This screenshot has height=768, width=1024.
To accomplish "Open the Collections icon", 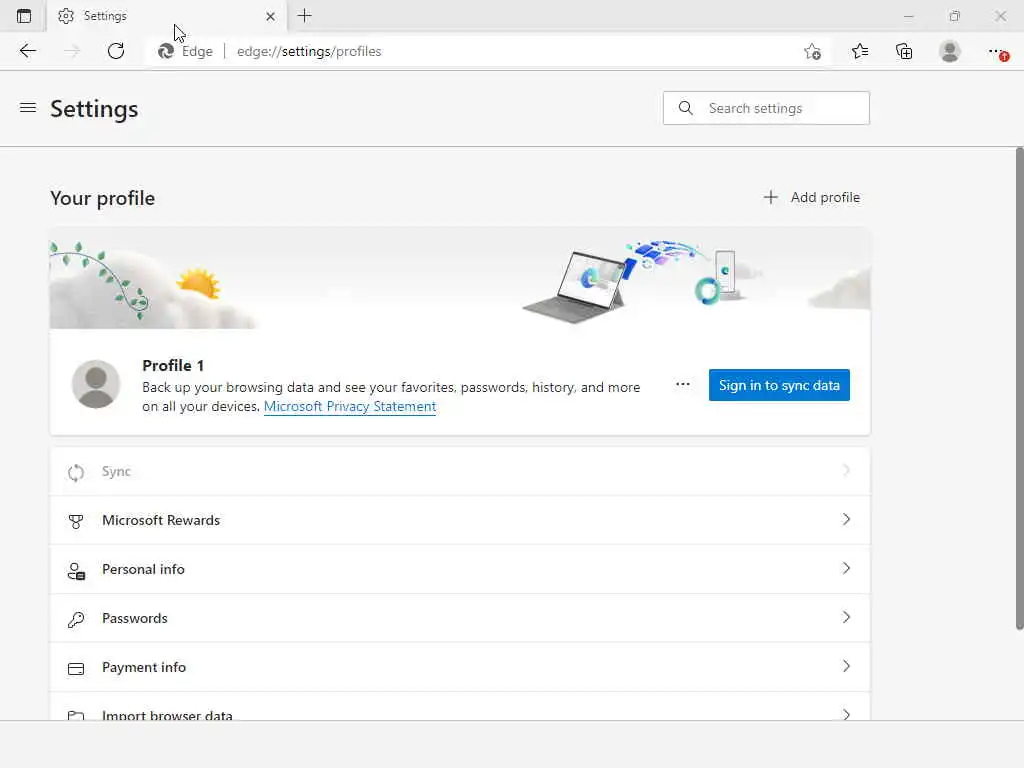I will point(904,51).
